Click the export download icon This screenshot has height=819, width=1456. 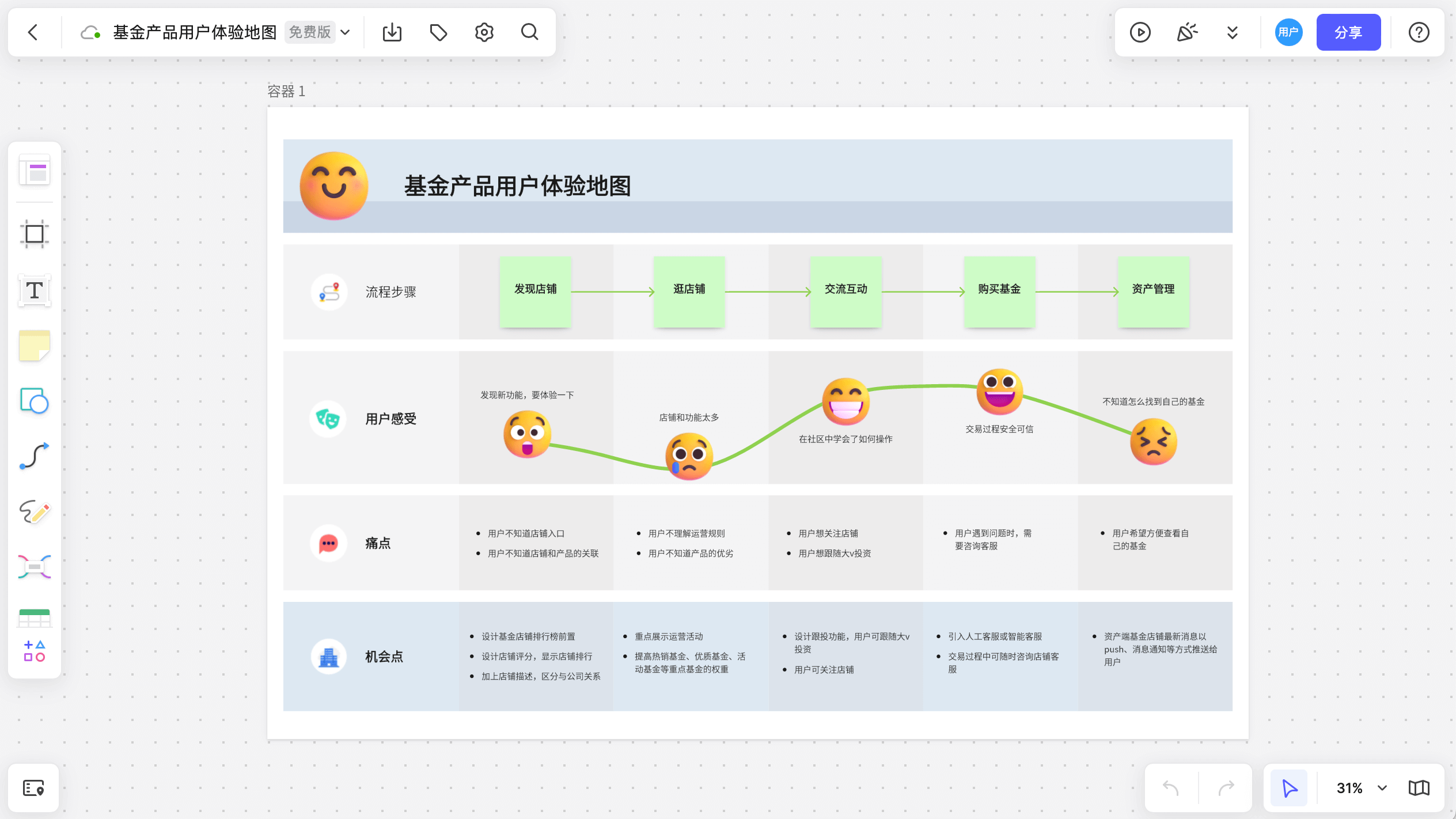coord(392,32)
